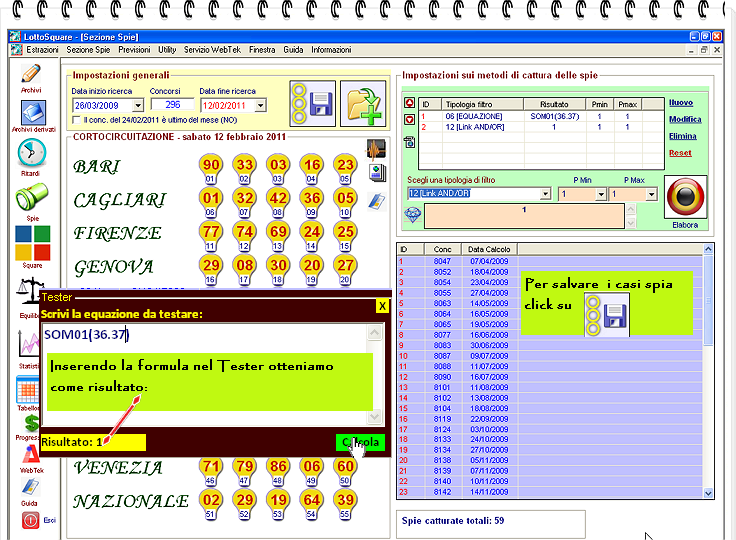This screenshot has height=540, width=736.
Task: Open Finestra menu
Action: 262,50
